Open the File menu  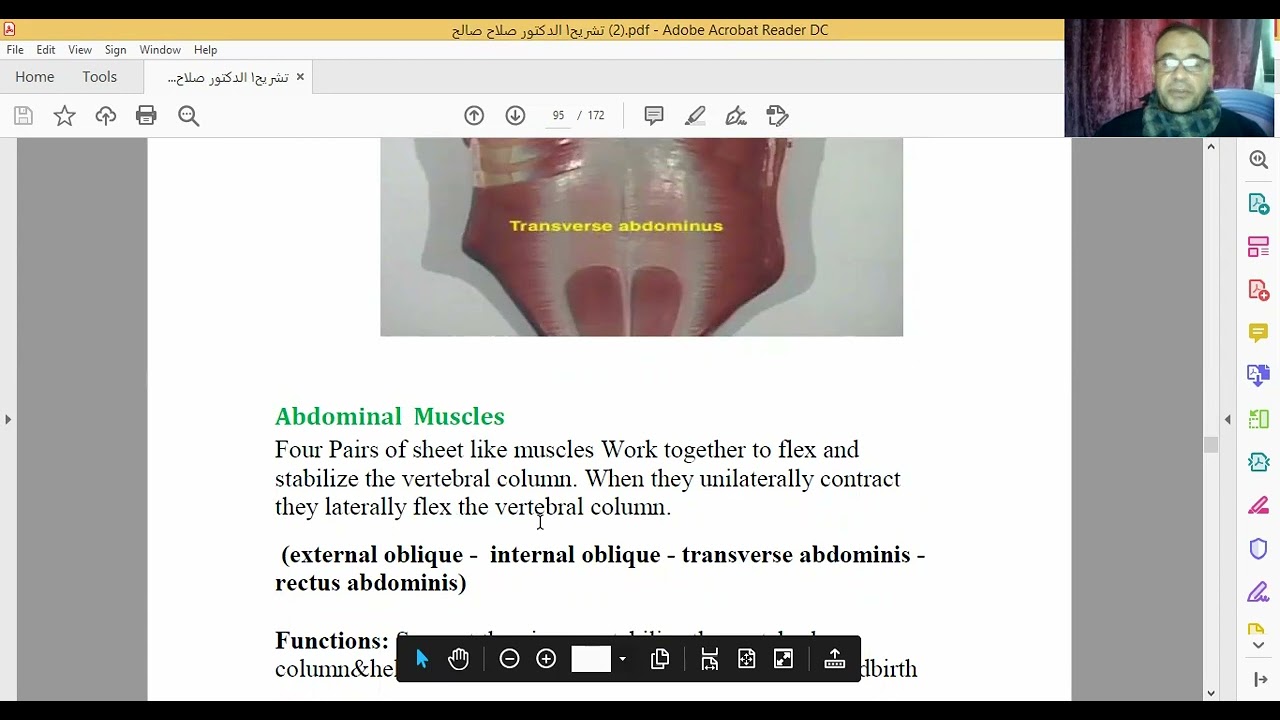(x=15, y=50)
